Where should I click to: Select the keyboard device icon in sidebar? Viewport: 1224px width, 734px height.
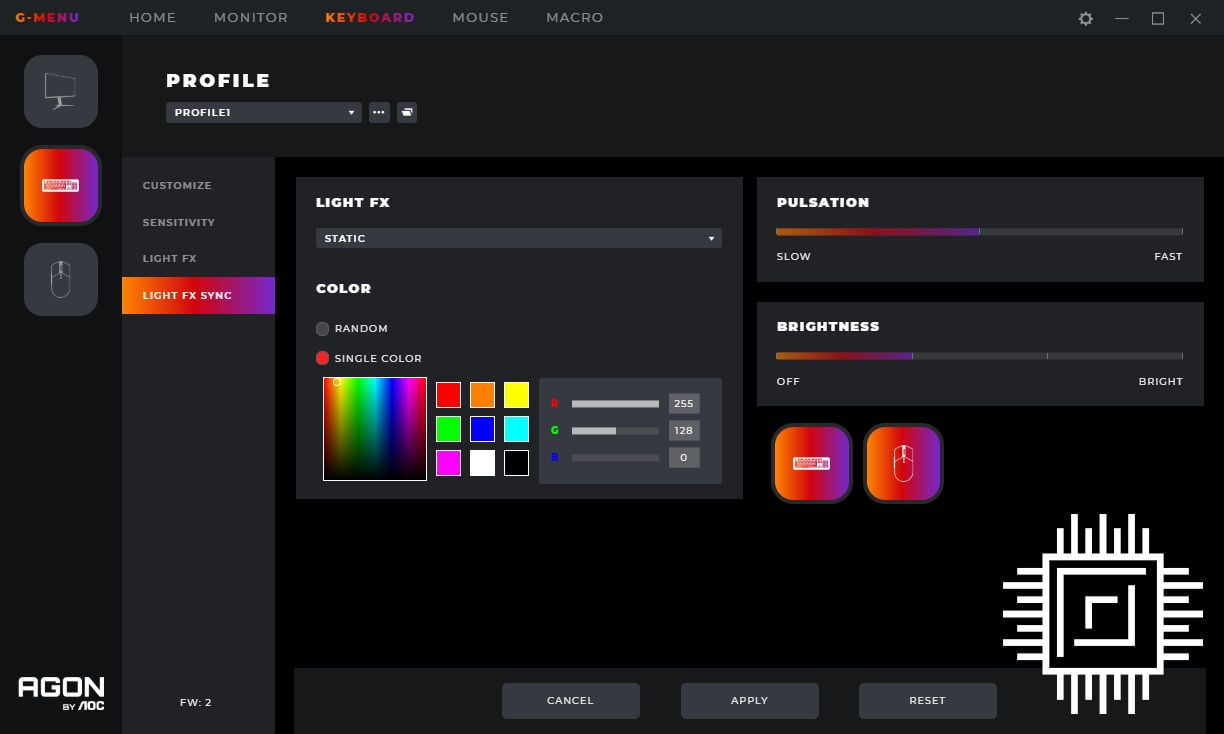coord(61,185)
